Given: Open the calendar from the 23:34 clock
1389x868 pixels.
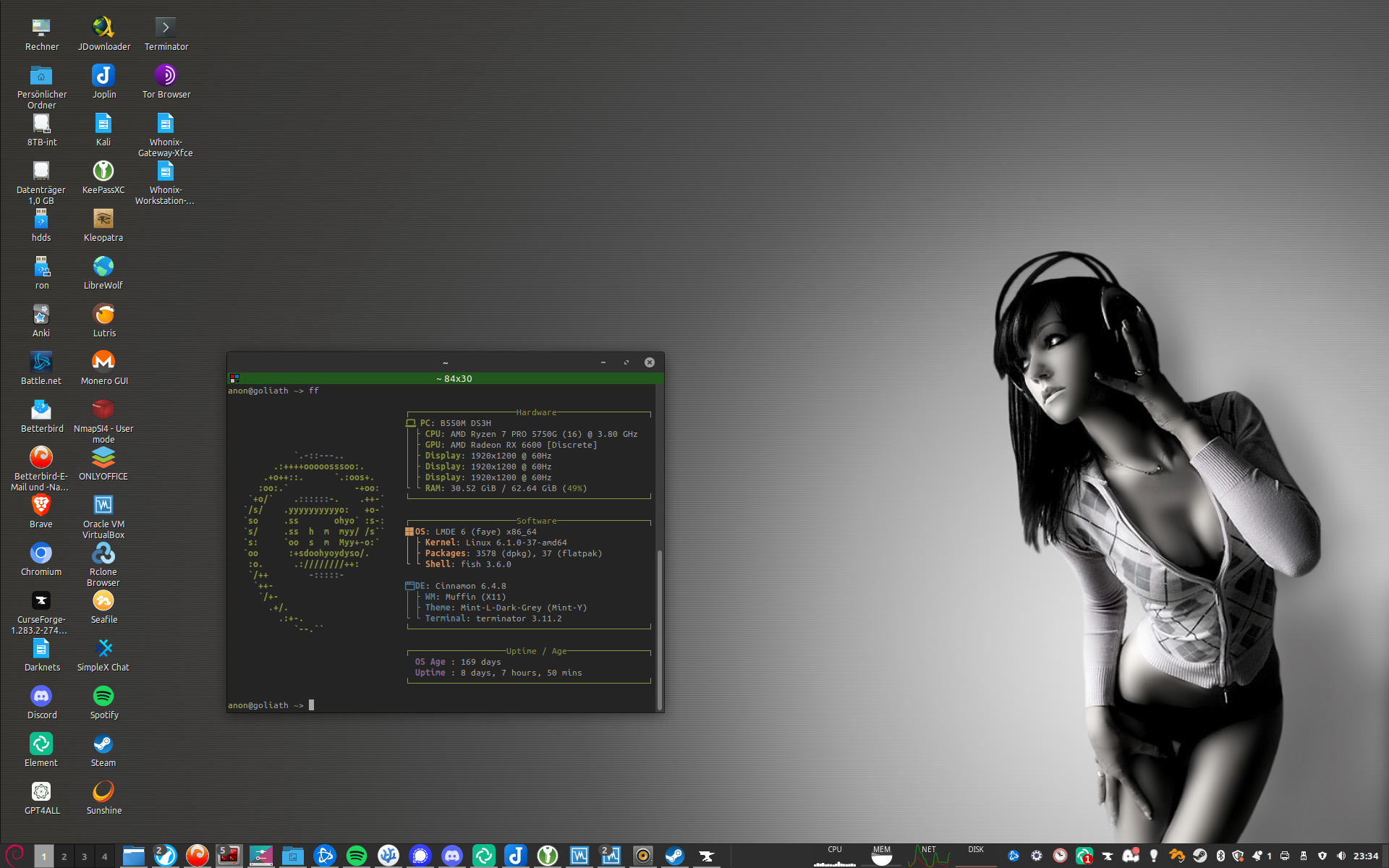Looking at the screenshot, I should tap(1366, 856).
